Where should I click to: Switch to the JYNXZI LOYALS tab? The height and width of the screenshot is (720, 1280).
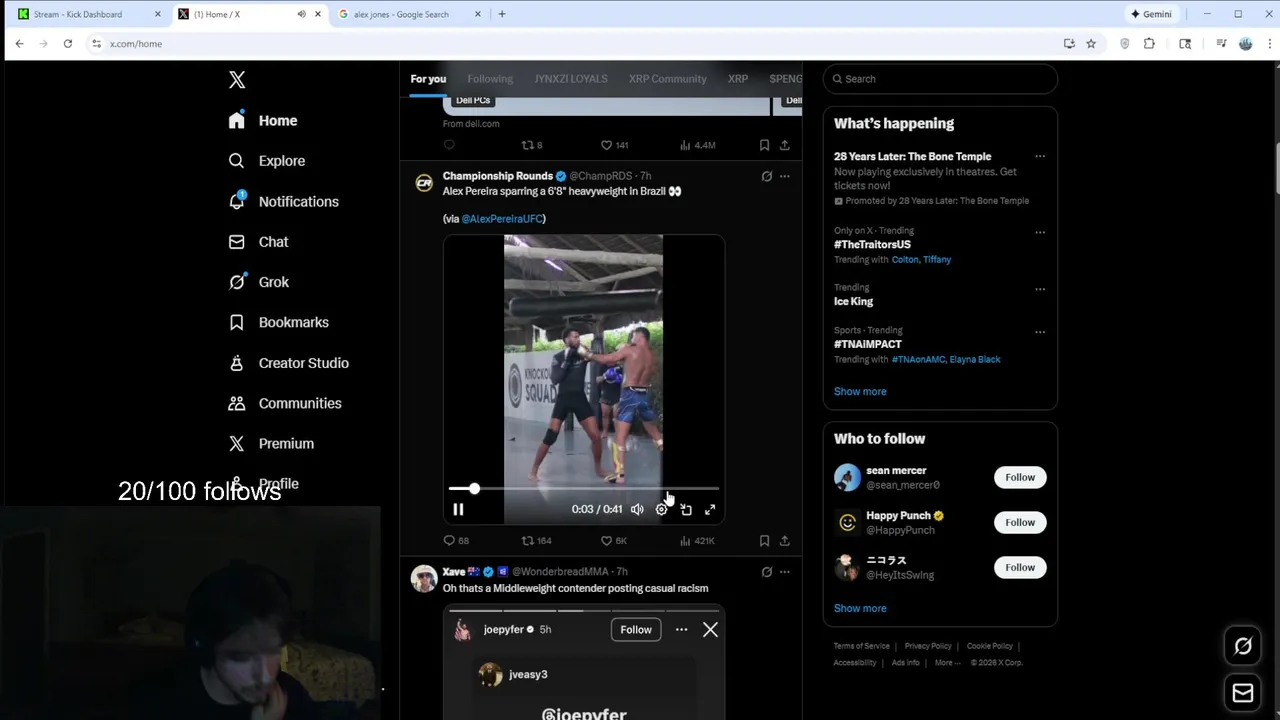click(x=570, y=79)
